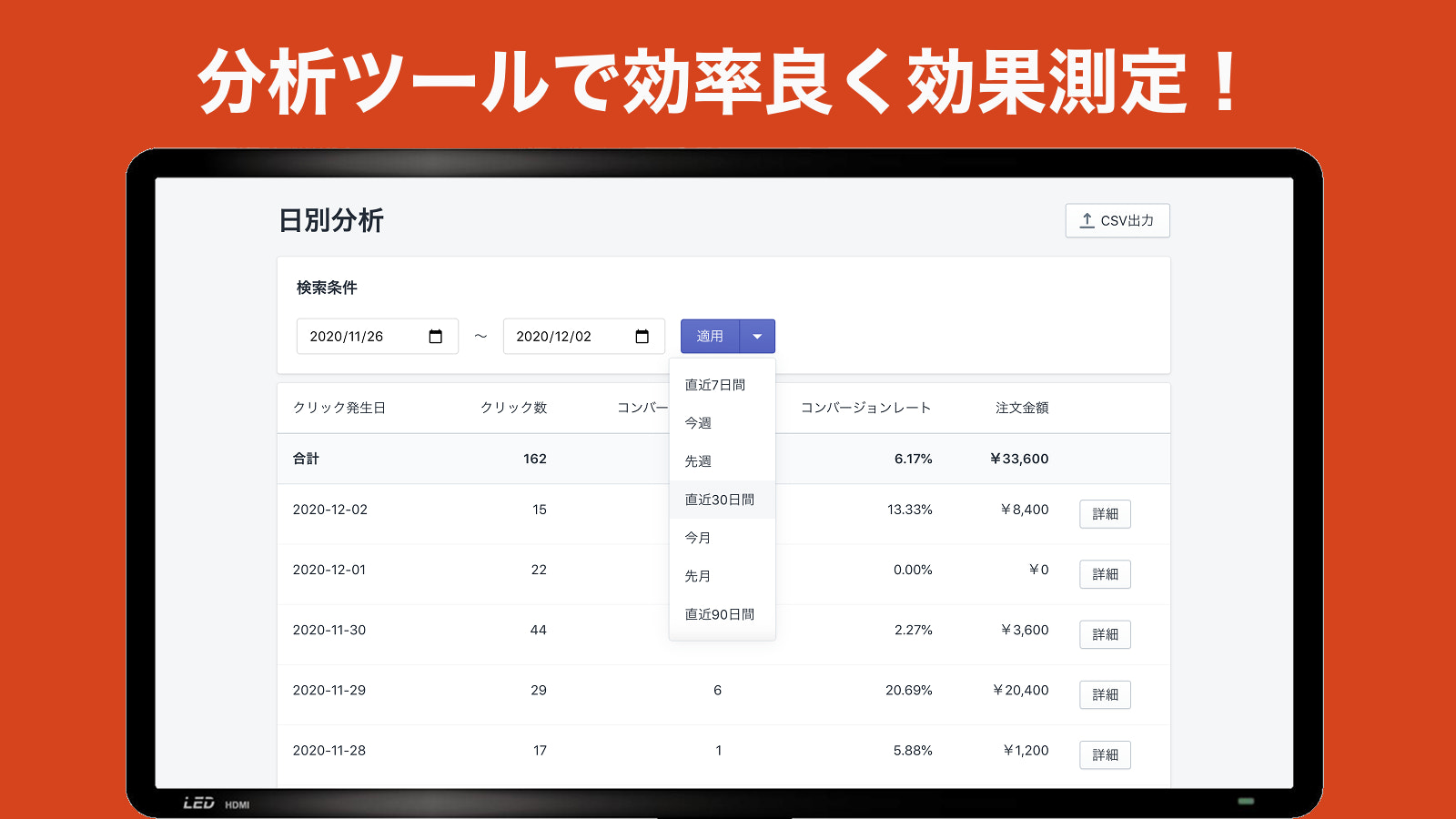The image size is (1456, 819).
Task: Choose 今週 in the date preset list
Action: pos(699,423)
